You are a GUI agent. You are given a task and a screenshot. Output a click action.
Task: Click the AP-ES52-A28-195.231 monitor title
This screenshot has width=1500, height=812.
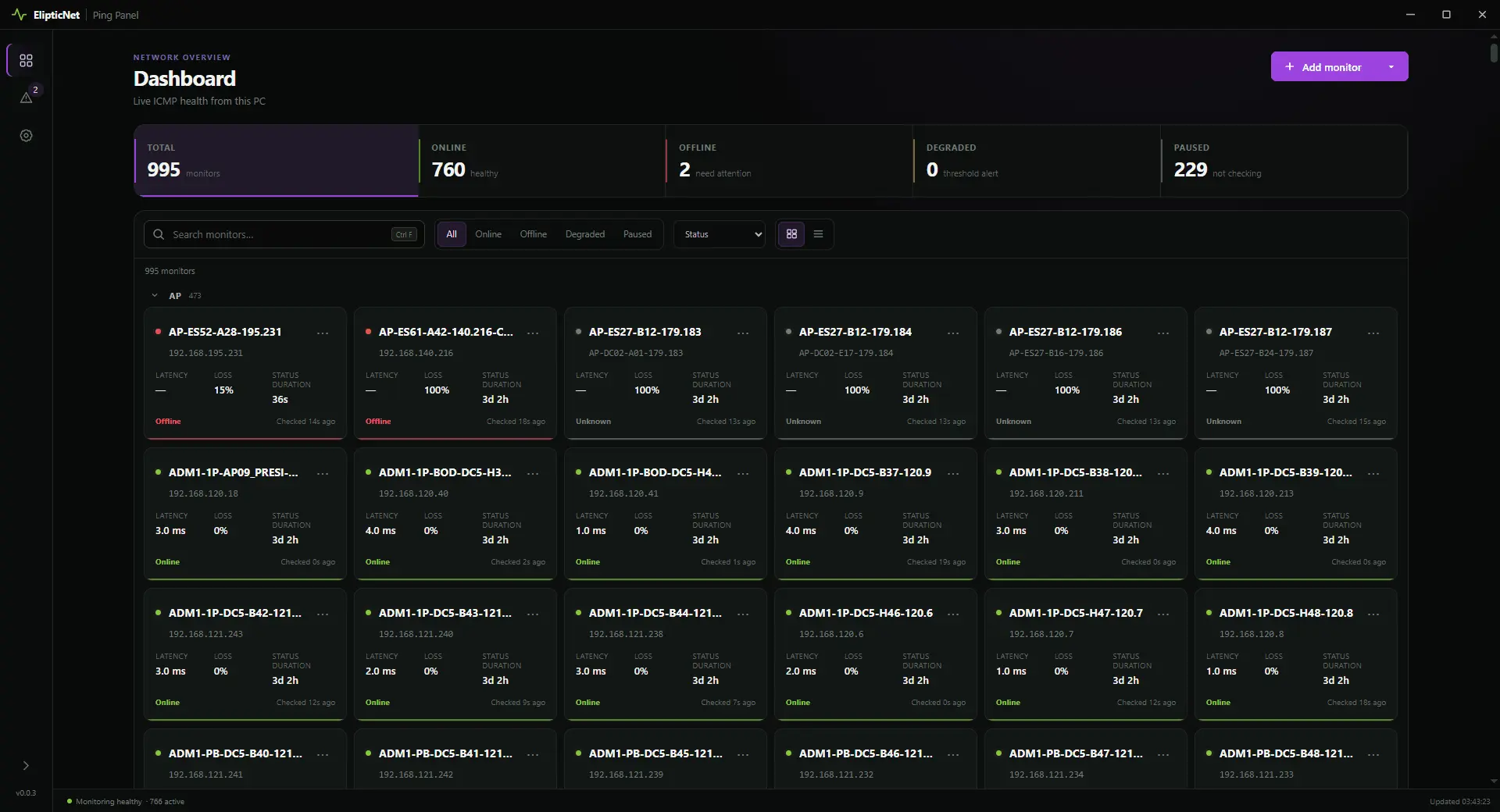[x=225, y=332]
